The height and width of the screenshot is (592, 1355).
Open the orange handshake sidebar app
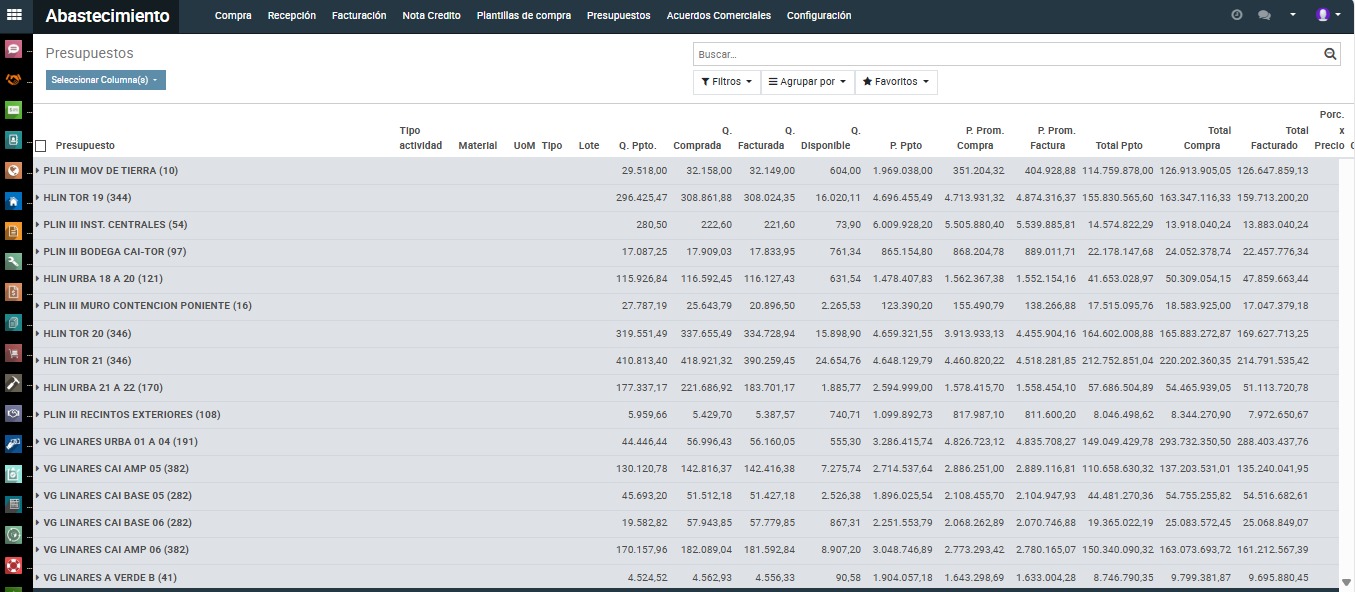click(x=14, y=79)
